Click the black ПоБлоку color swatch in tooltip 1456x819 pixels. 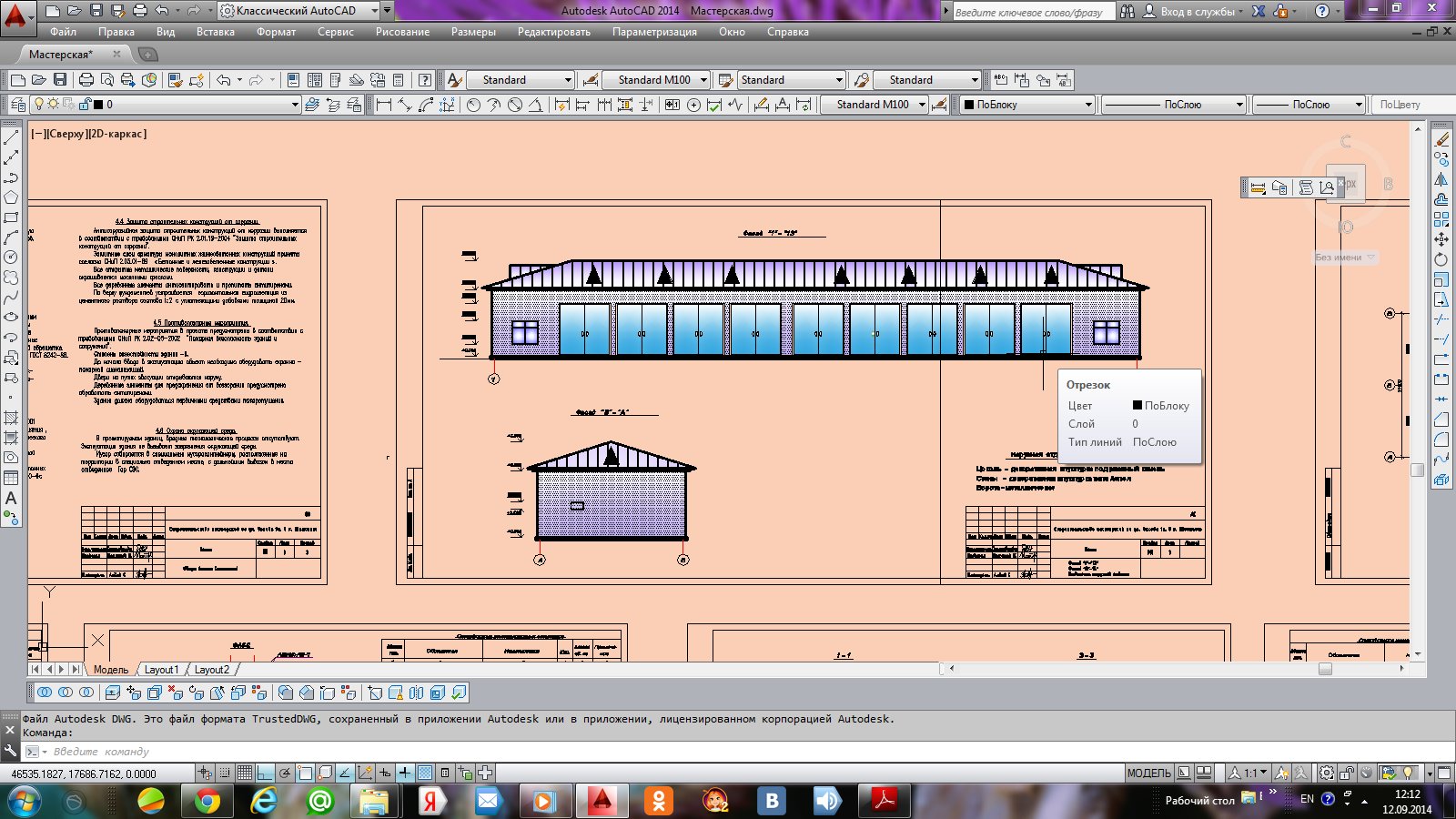tap(1137, 405)
